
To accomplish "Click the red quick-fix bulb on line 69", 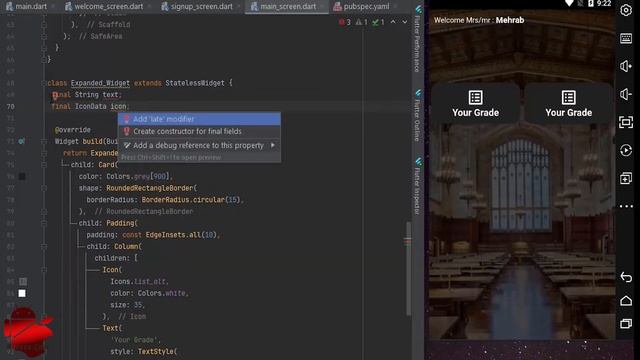I will 55,96.
